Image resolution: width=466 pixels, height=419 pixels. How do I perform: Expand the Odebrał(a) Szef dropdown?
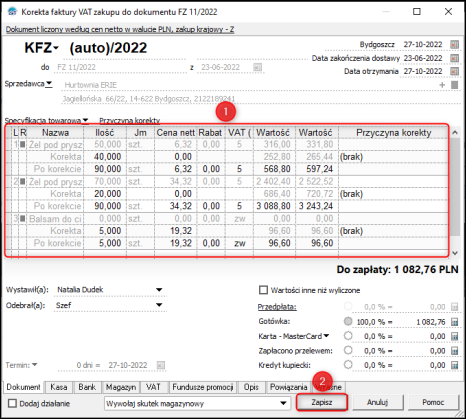tap(159, 305)
